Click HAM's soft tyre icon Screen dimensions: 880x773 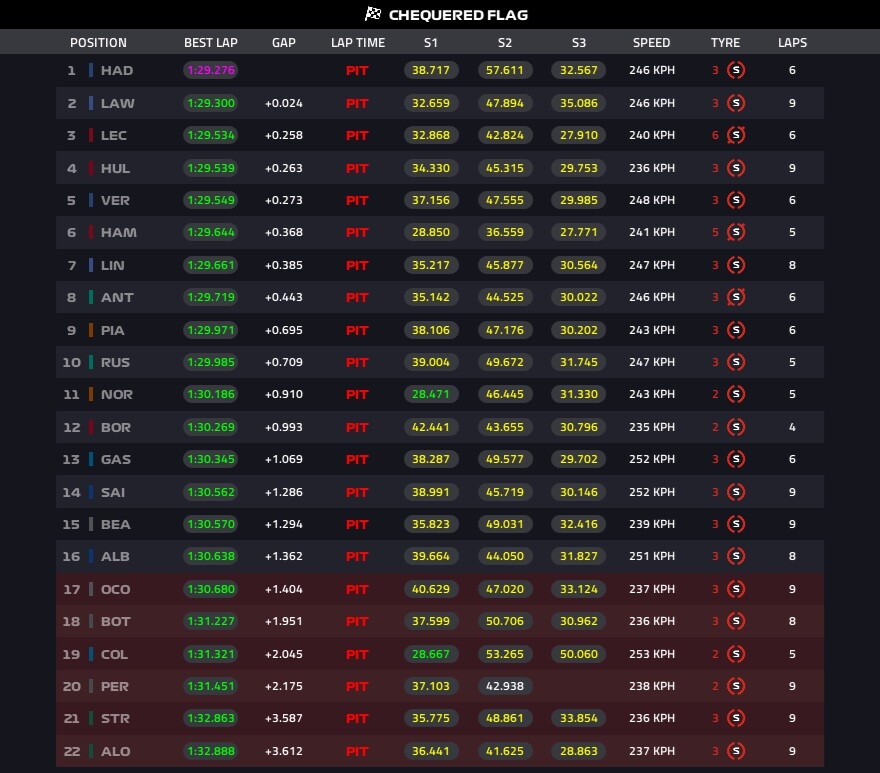point(736,232)
